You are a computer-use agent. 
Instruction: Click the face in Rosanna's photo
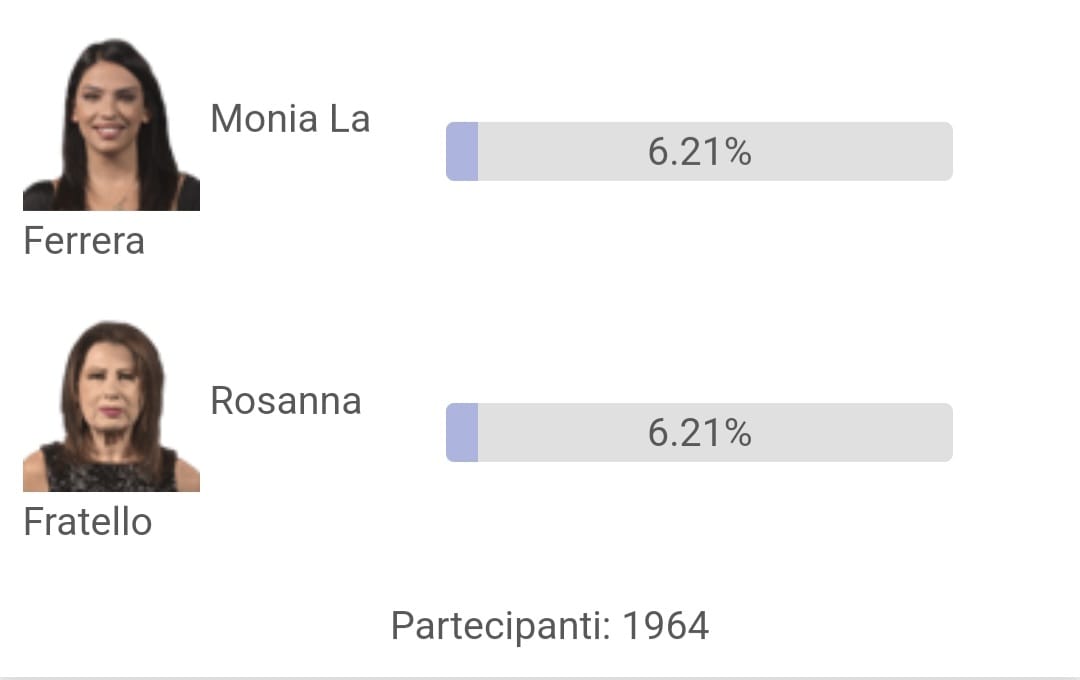point(110,393)
